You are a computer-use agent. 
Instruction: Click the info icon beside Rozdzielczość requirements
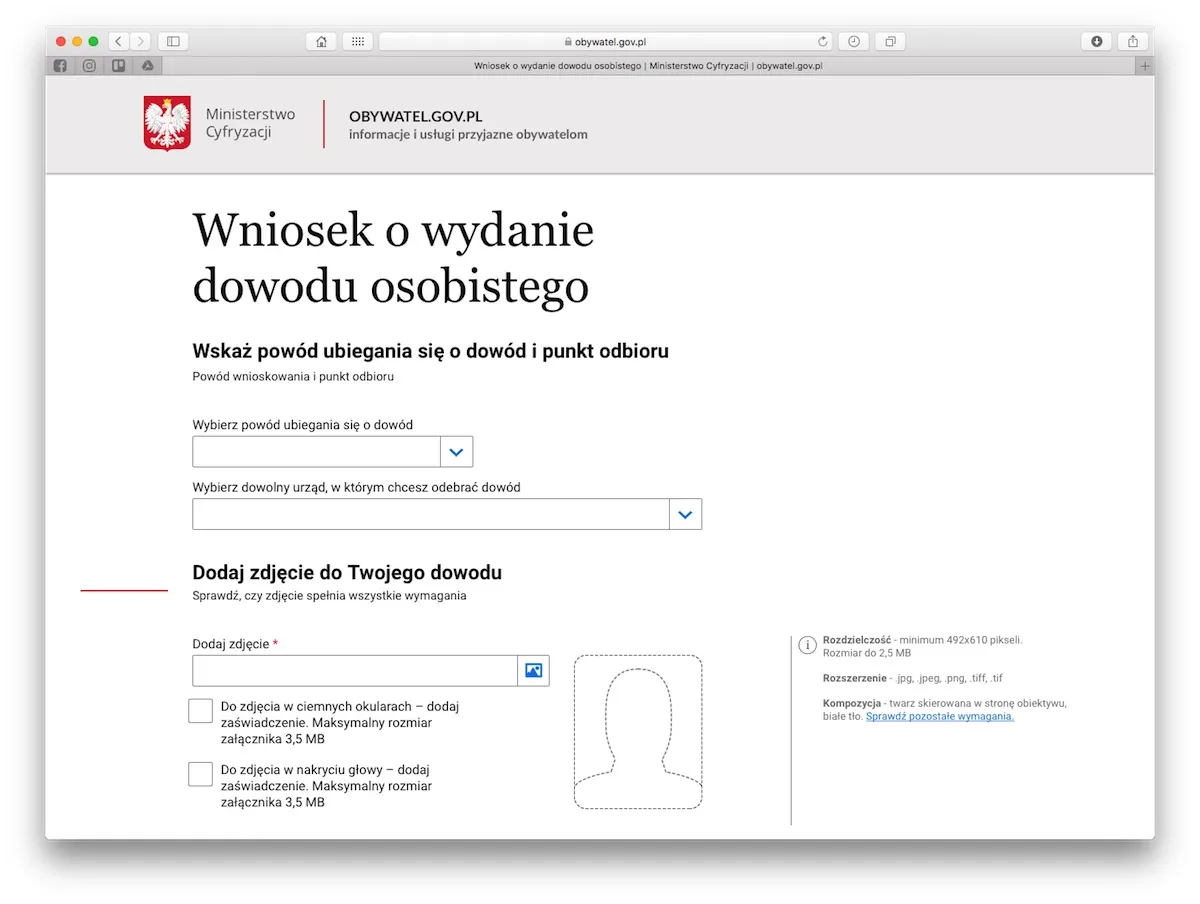pos(807,645)
